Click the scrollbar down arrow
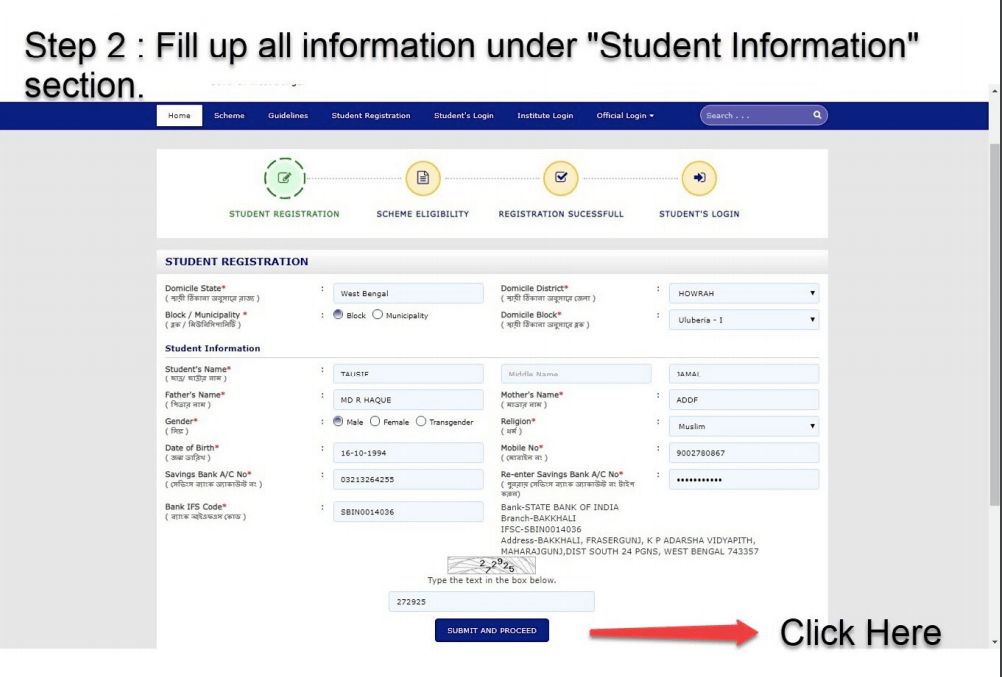 coord(994,642)
